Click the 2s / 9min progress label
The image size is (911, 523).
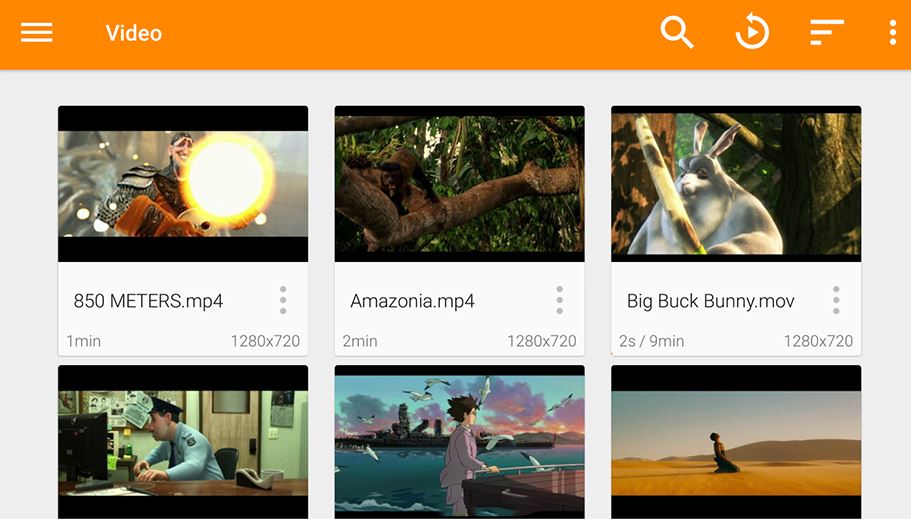coord(651,341)
